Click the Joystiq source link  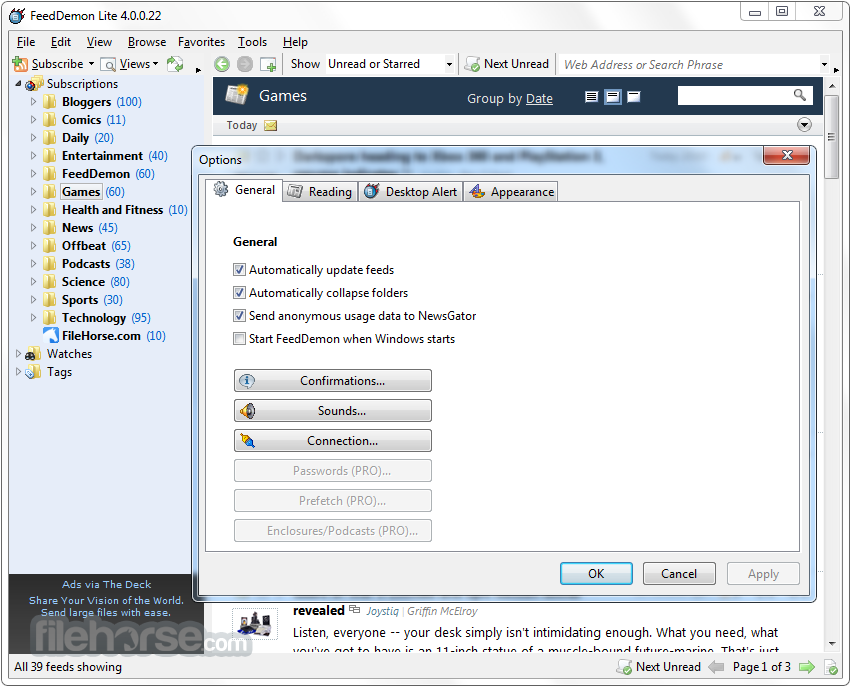383,611
